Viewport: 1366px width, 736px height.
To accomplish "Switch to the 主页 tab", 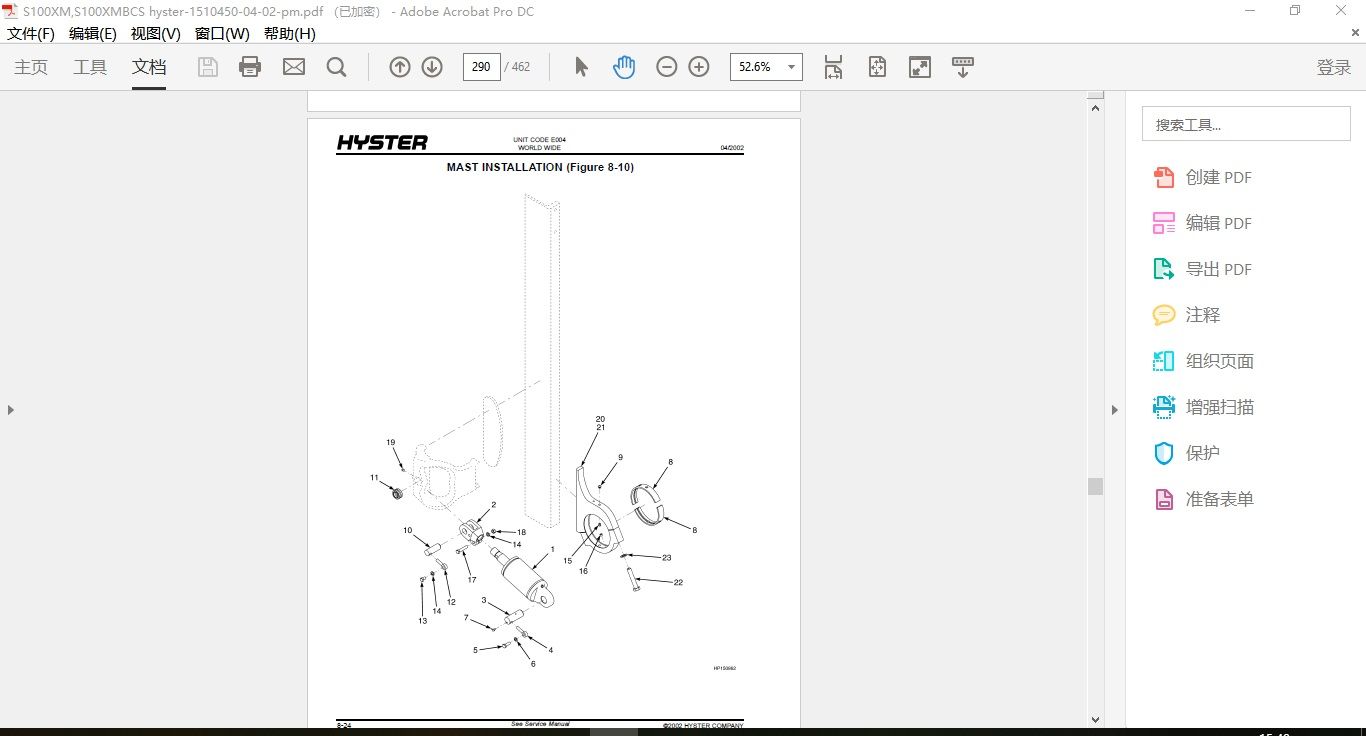I will [31, 67].
